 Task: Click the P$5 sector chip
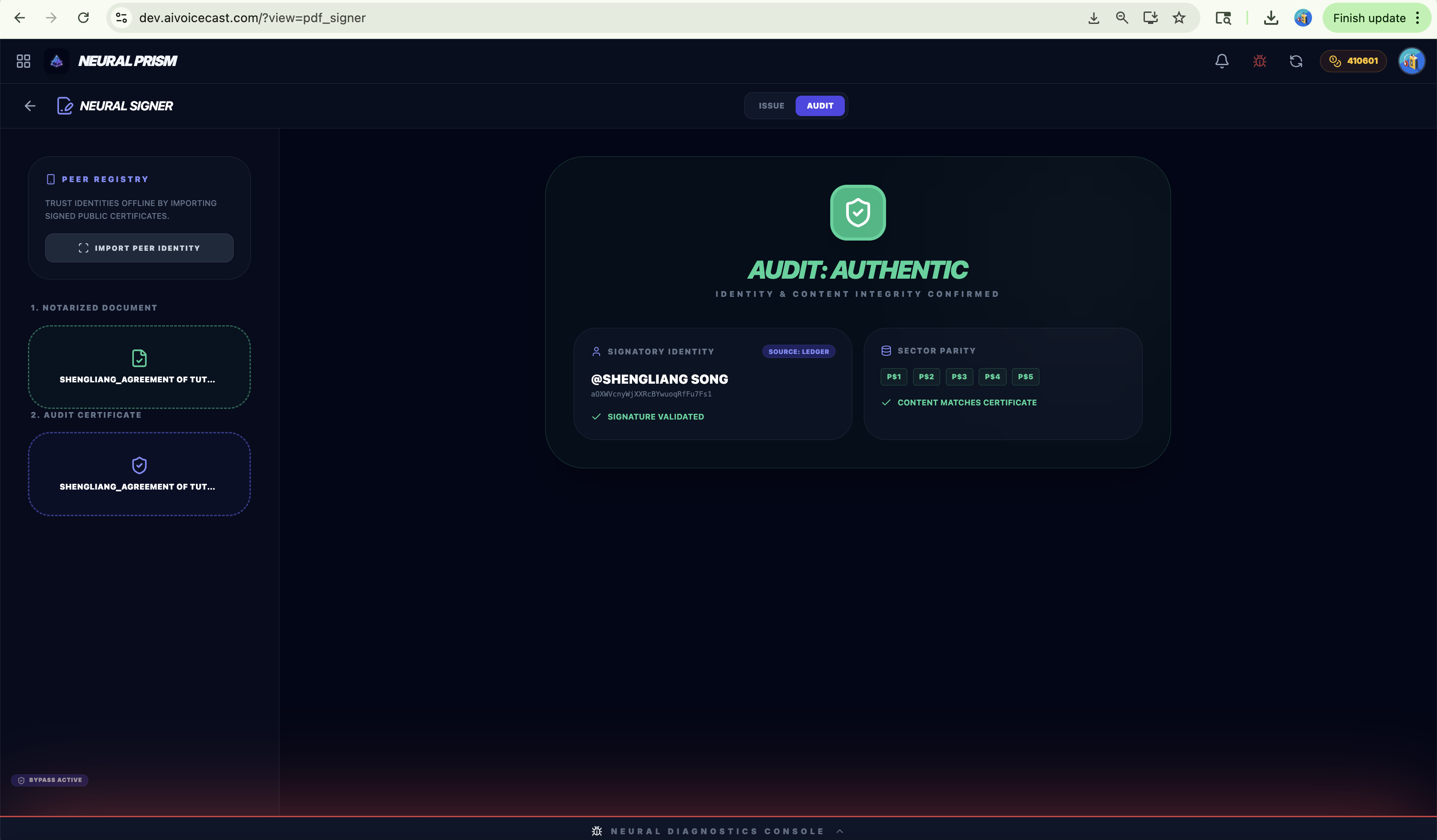point(1025,377)
